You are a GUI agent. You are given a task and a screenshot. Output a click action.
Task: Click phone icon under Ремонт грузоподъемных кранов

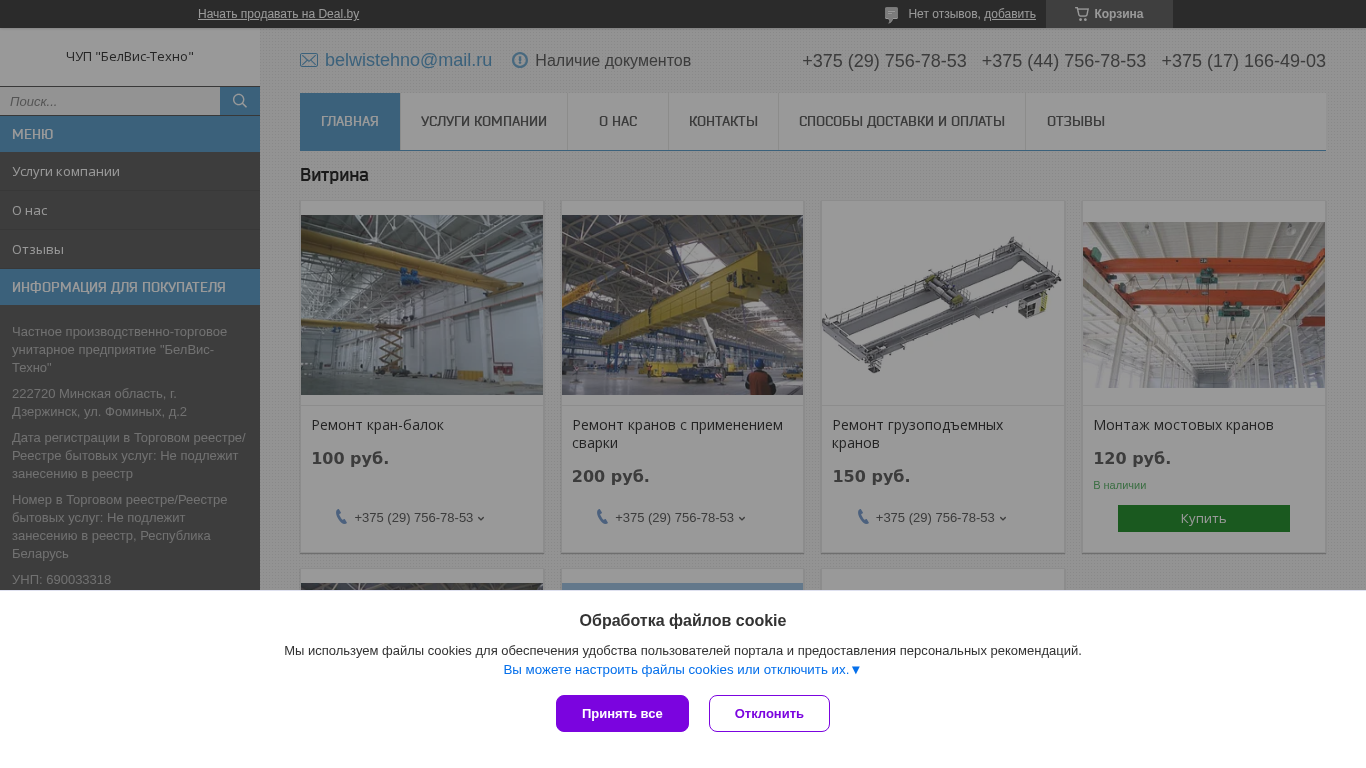863,517
